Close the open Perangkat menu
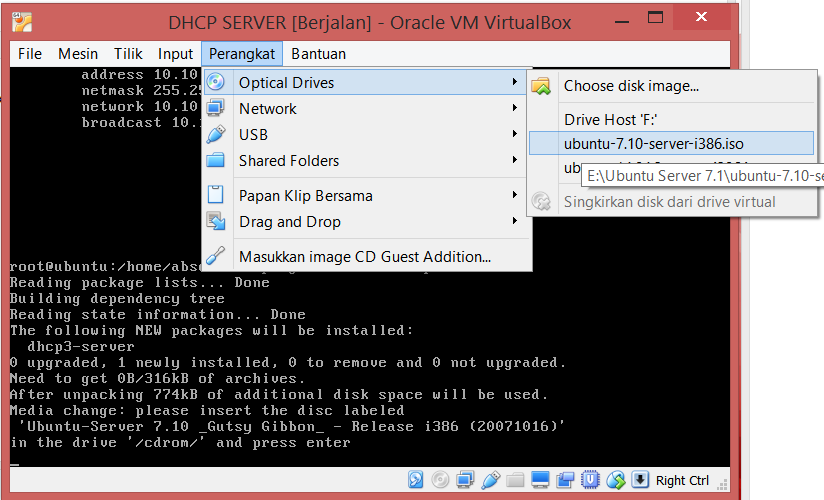The width and height of the screenshot is (824, 500). coord(242,54)
